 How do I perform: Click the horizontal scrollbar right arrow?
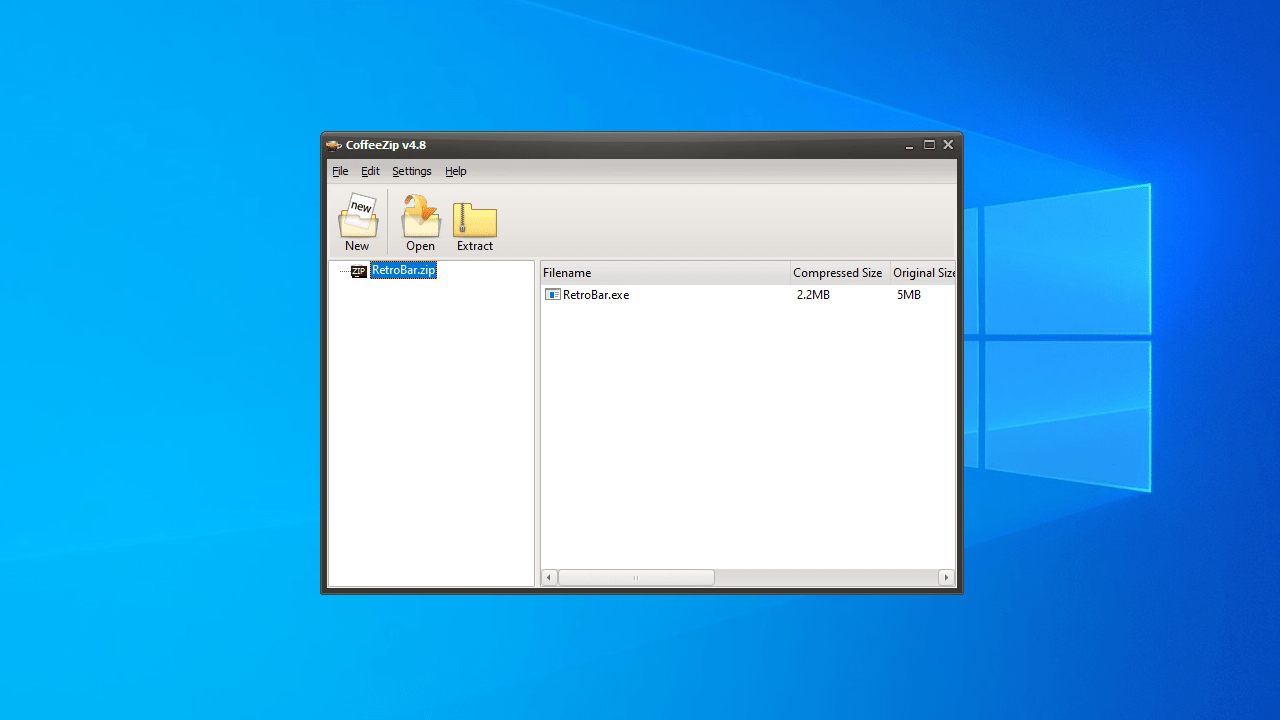tap(946, 578)
